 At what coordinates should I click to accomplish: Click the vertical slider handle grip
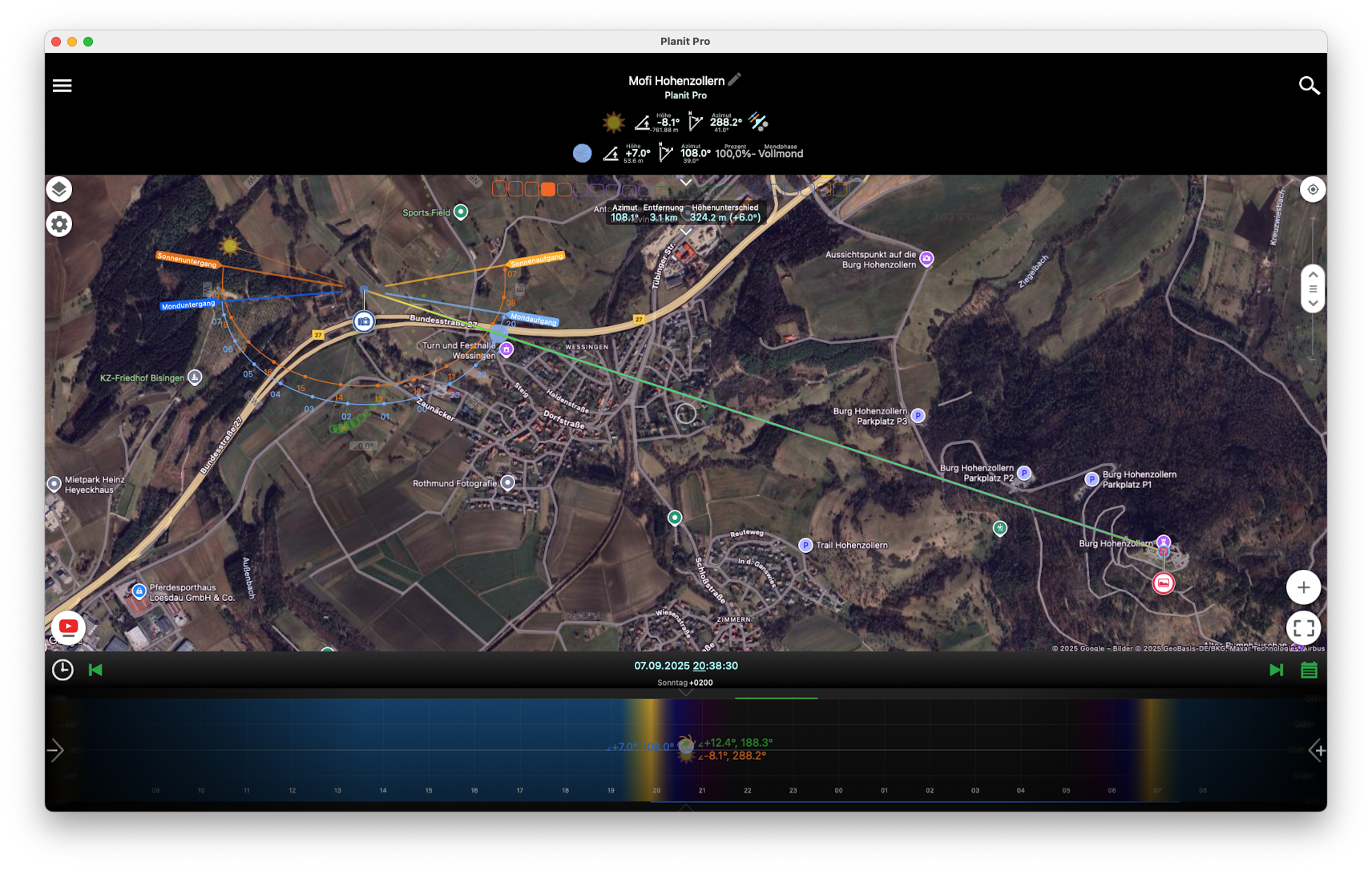1313,288
